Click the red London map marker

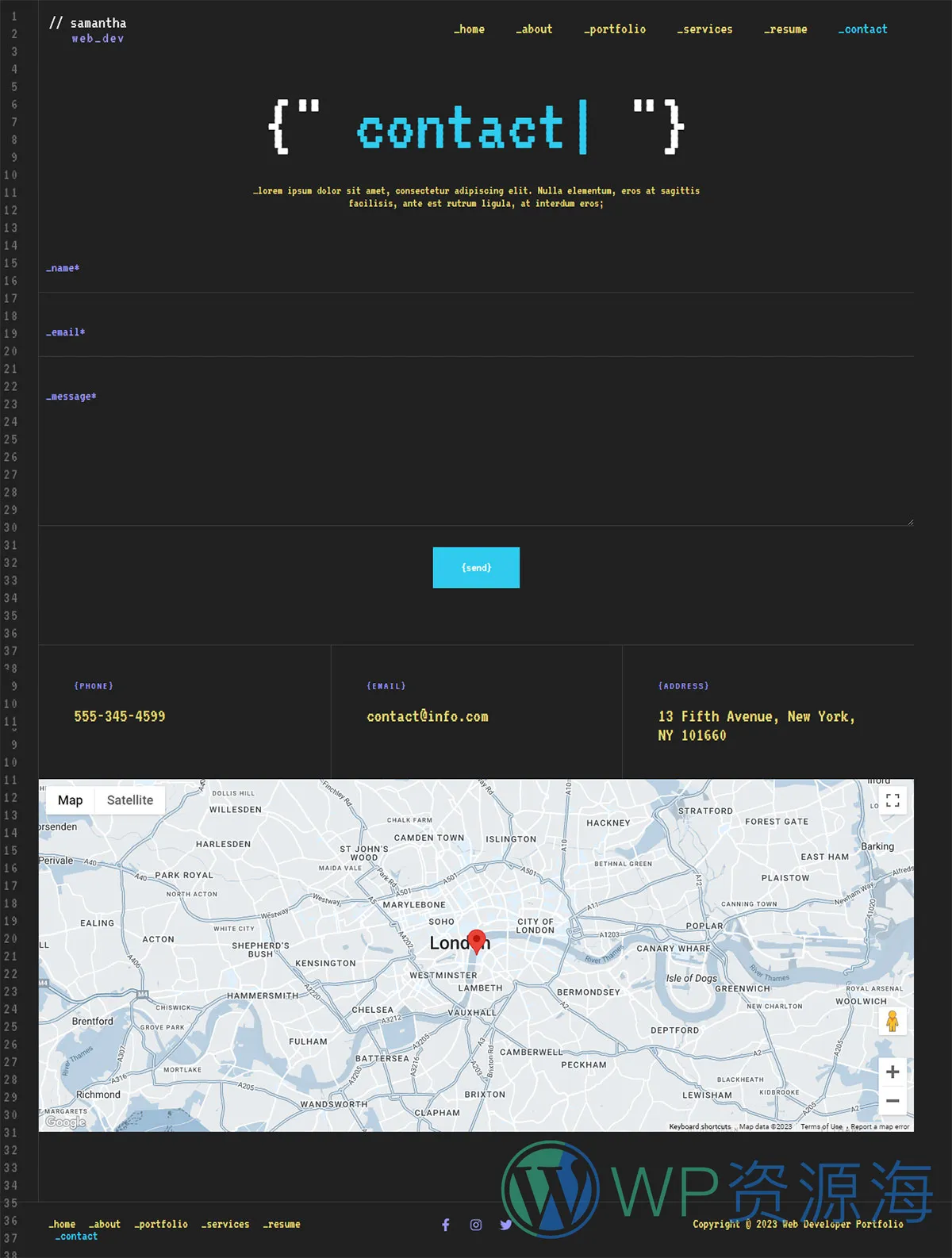(x=477, y=941)
